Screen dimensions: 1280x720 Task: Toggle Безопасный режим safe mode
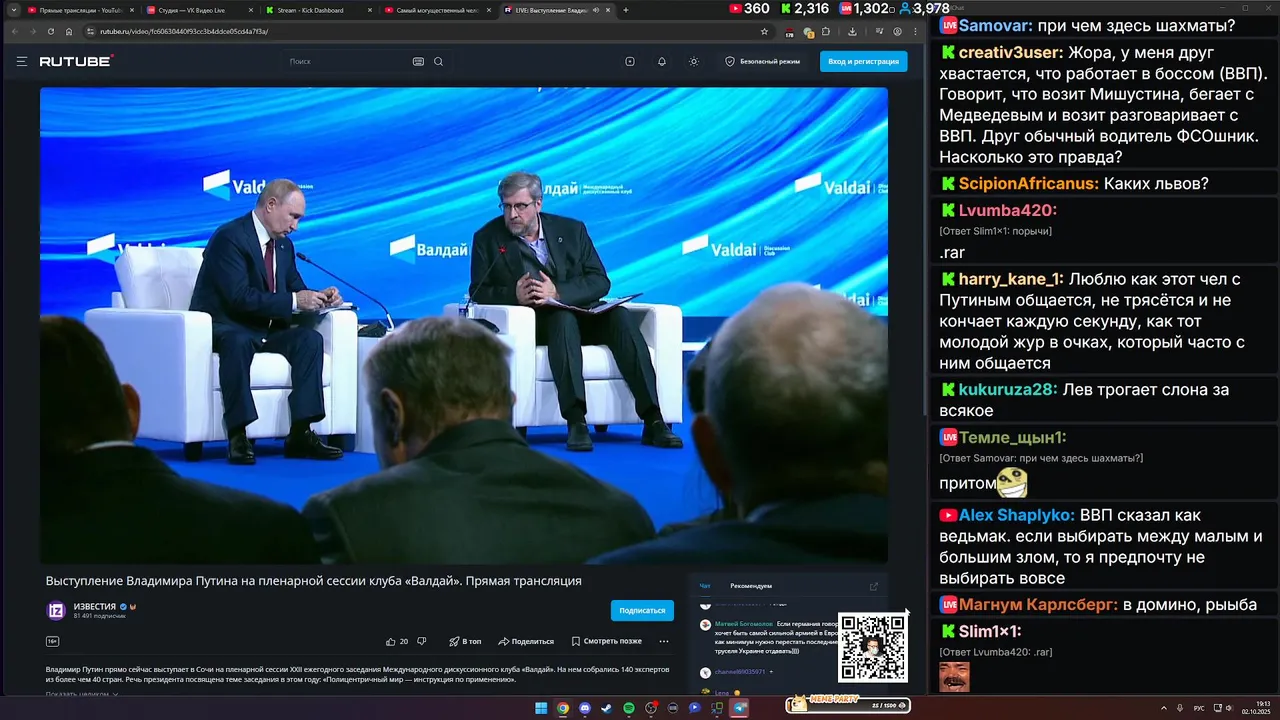[762, 61]
